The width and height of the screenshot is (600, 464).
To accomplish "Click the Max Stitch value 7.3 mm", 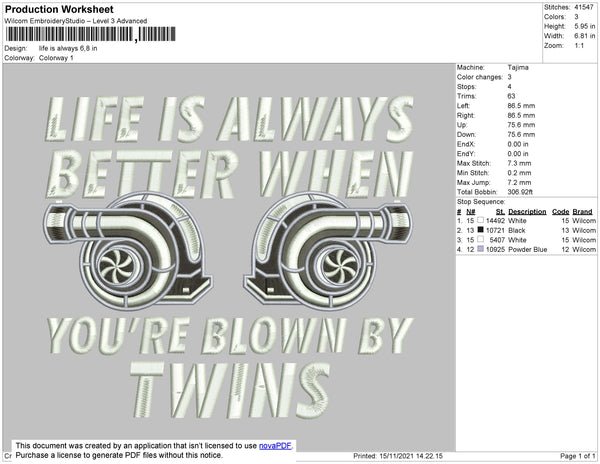I will click(519, 163).
